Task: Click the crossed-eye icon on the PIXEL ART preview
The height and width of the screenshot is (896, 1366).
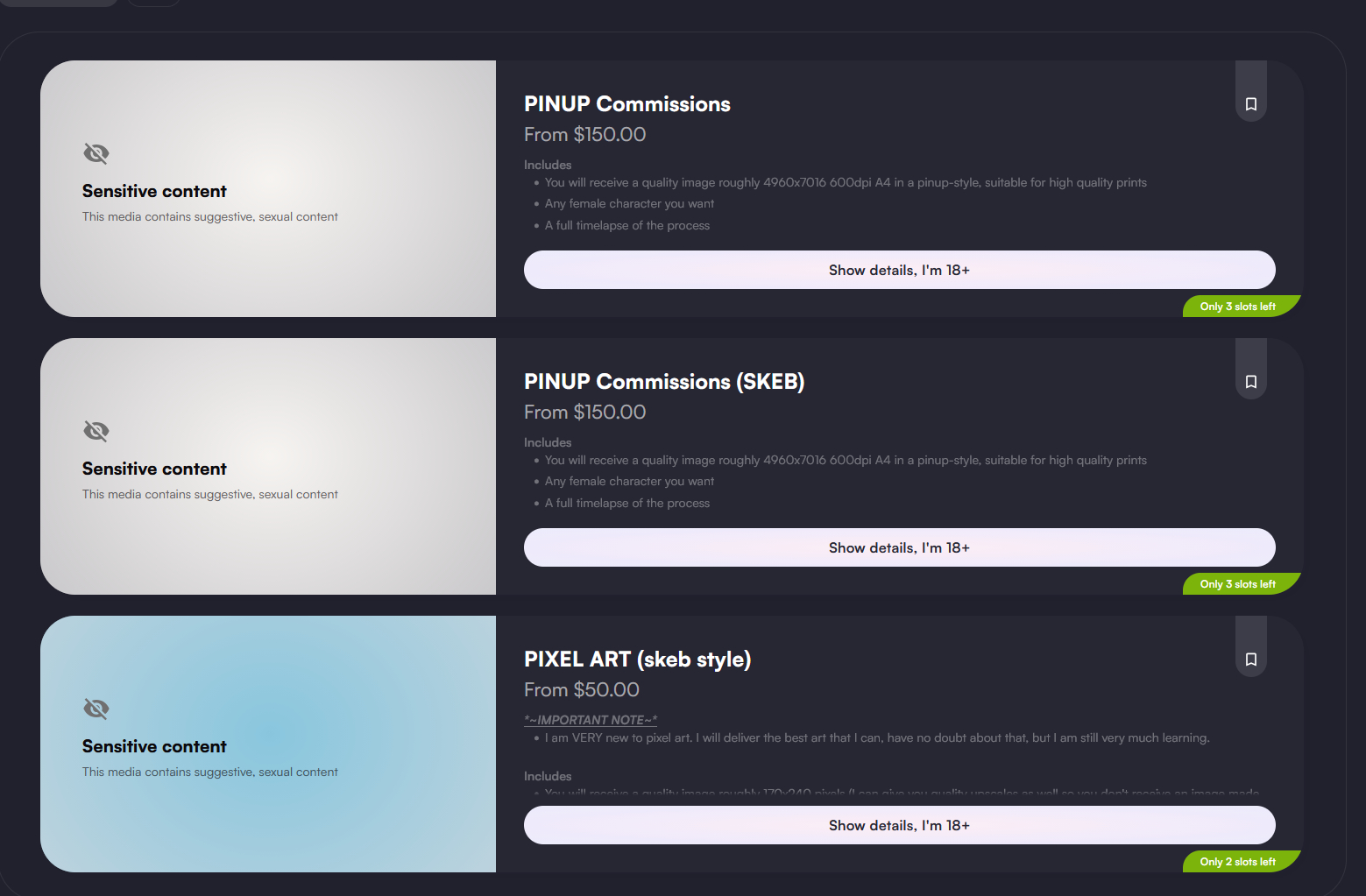Action: coord(96,709)
